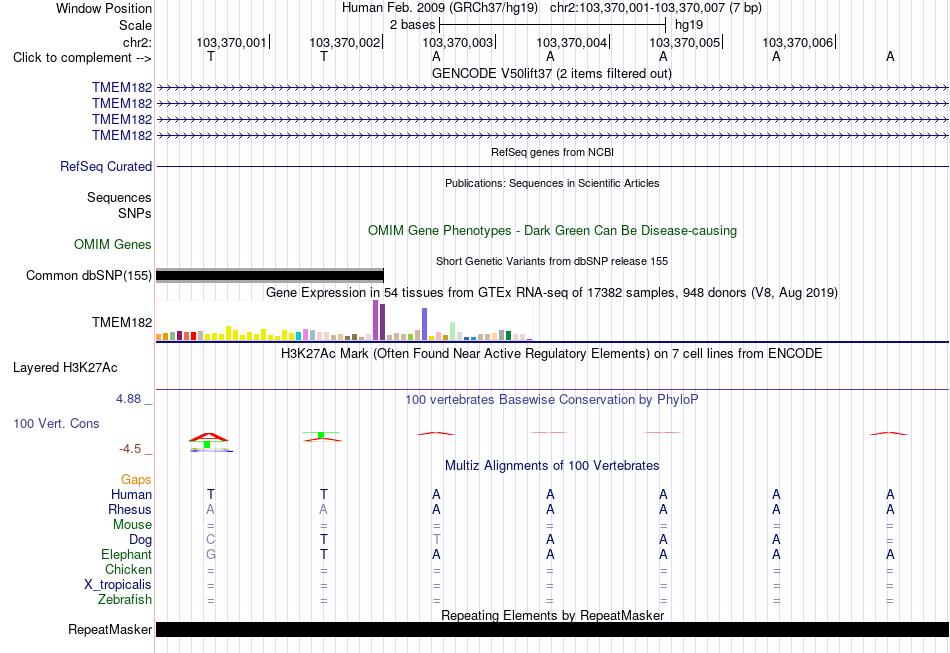Click position label 103,370,001
The image size is (950, 653).
pos(231,42)
